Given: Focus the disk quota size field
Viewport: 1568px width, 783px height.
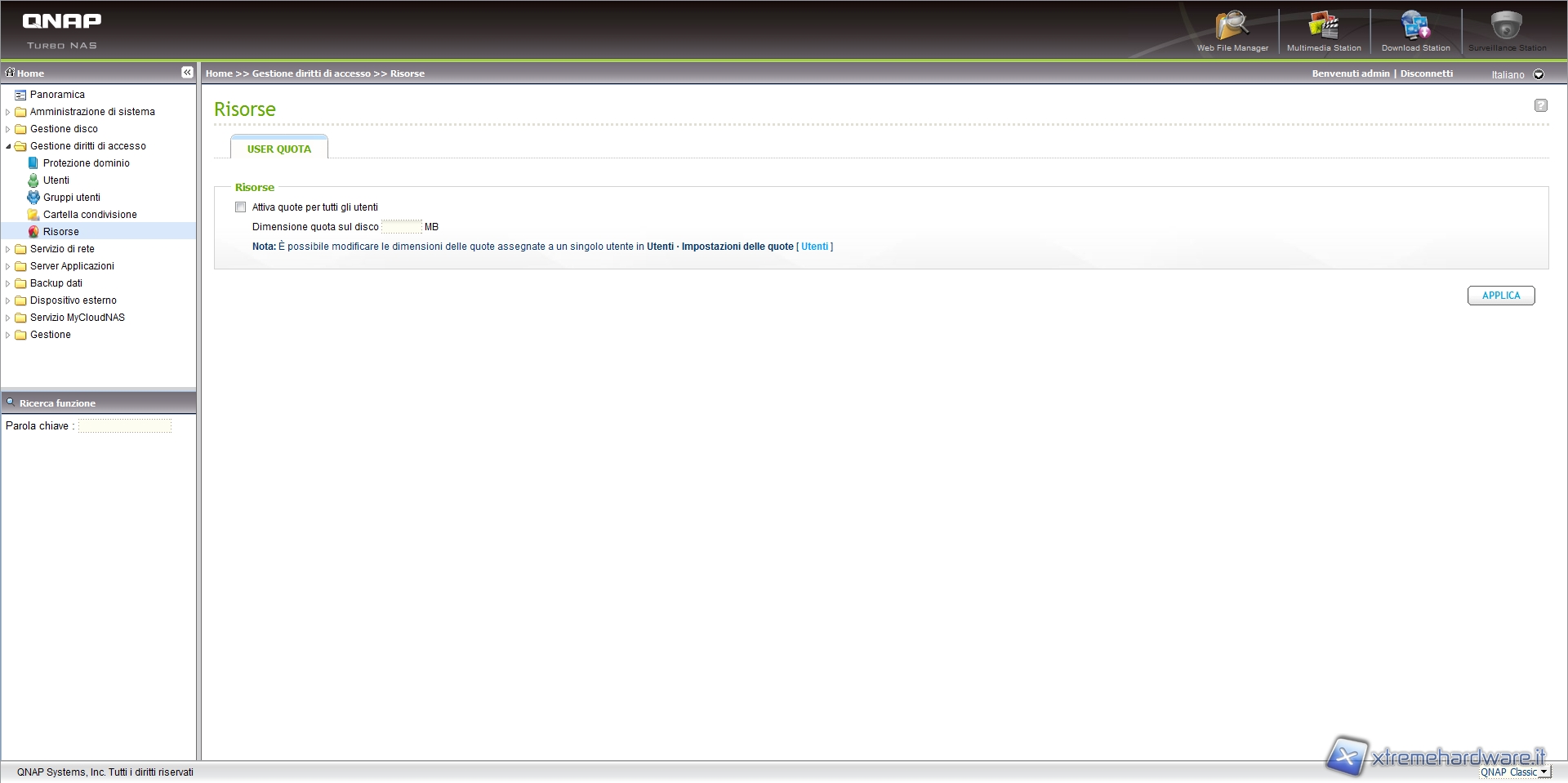Looking at the screenshot, I should point(401,227).
